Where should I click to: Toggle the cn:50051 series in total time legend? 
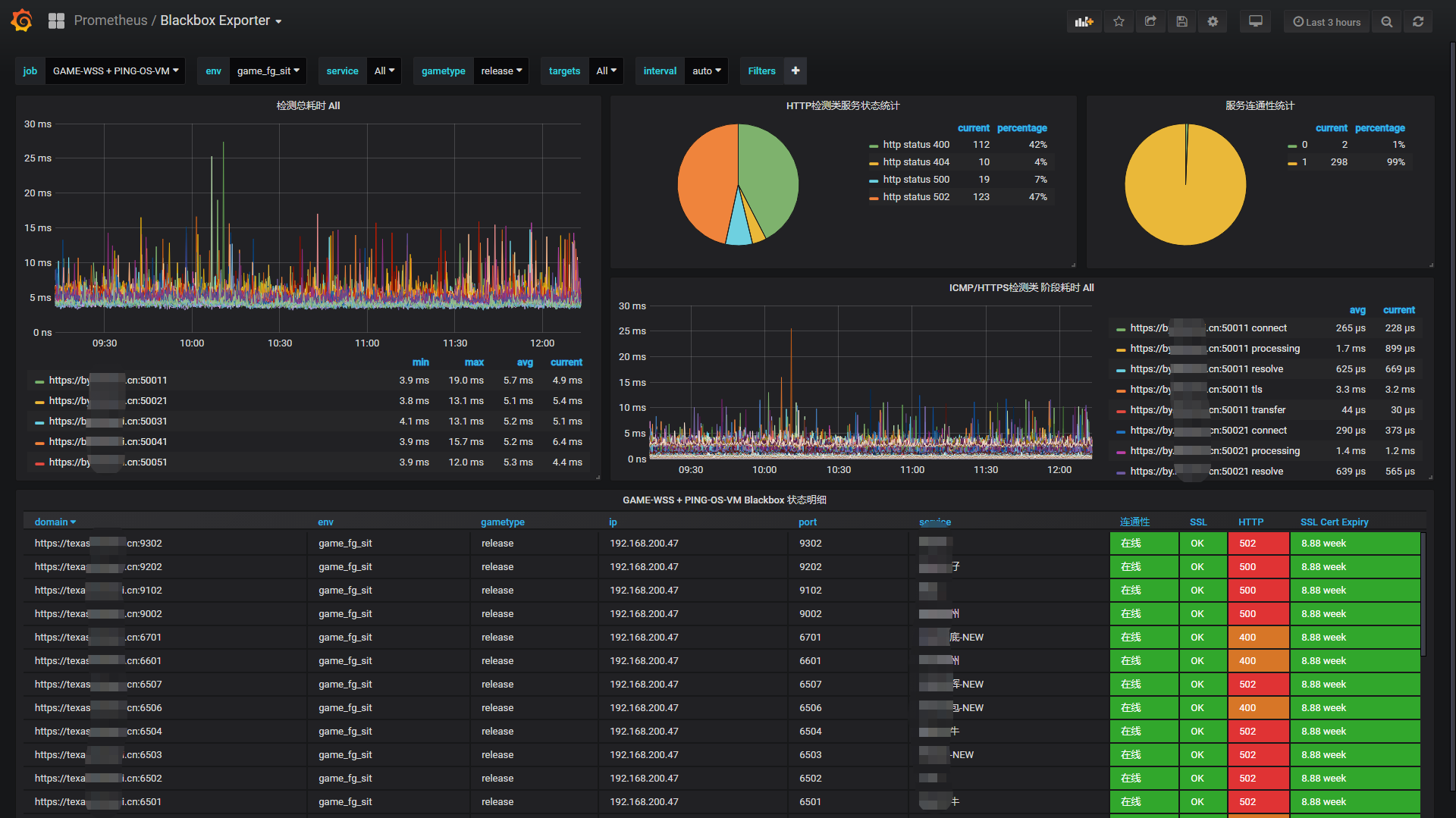point(108,462)
